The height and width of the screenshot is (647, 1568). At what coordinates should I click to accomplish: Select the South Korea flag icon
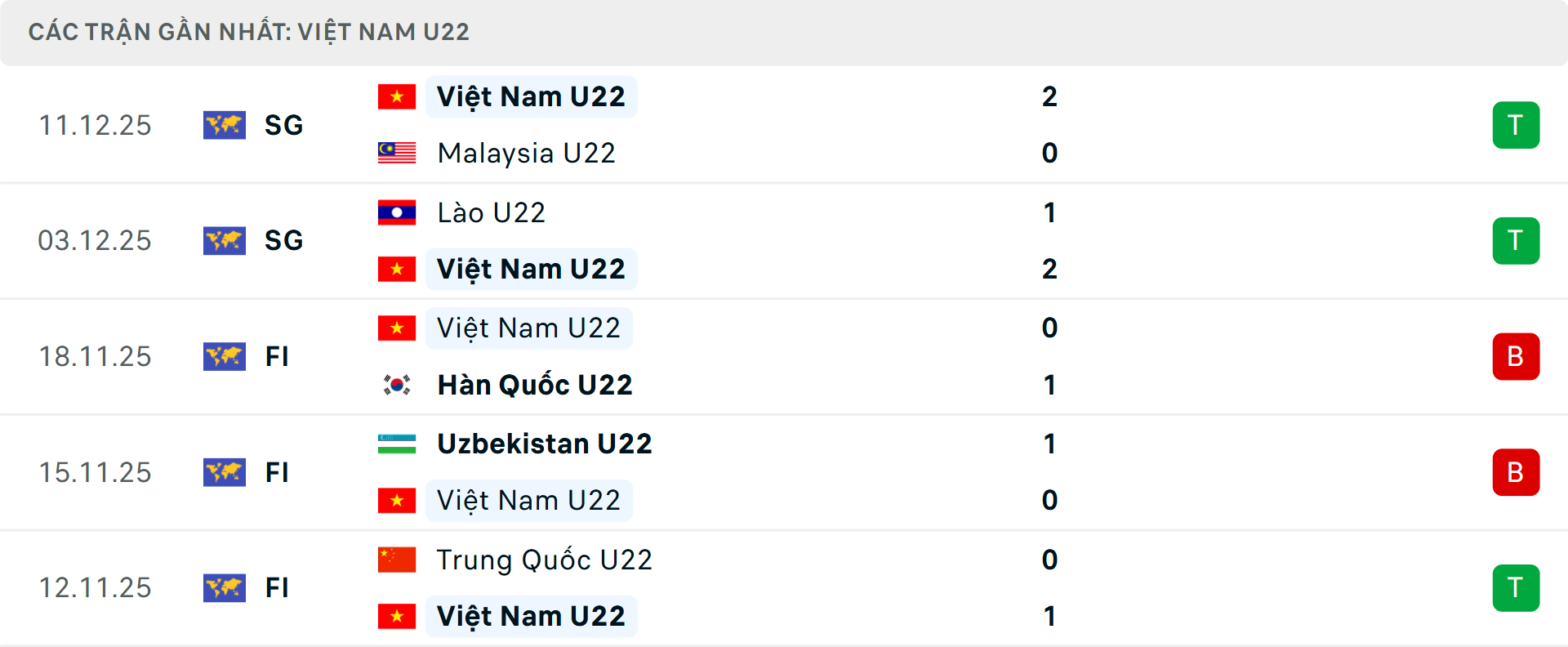pos(397,384)
